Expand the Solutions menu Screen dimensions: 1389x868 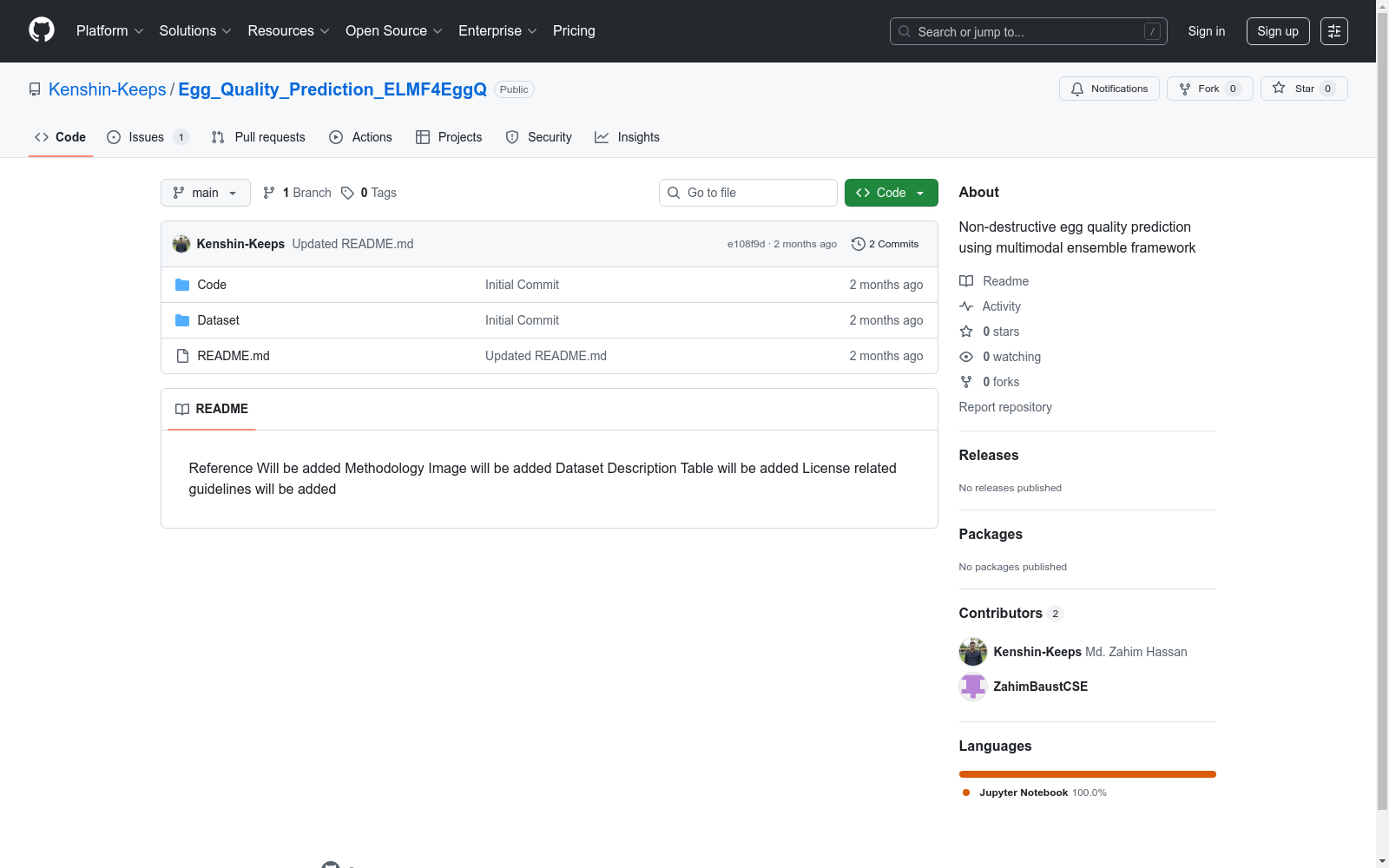click(195, 31)
